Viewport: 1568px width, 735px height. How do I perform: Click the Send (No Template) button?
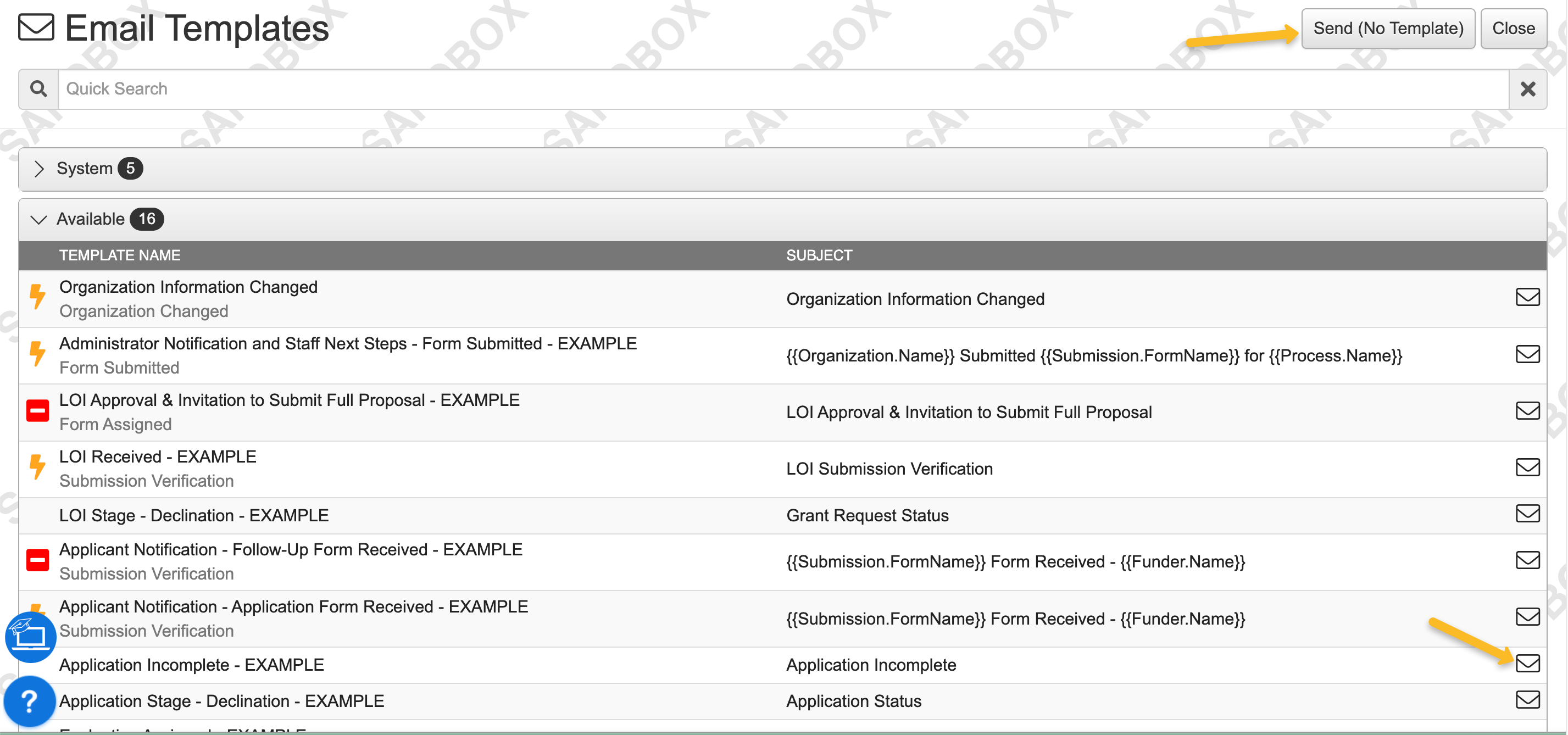1388,27
